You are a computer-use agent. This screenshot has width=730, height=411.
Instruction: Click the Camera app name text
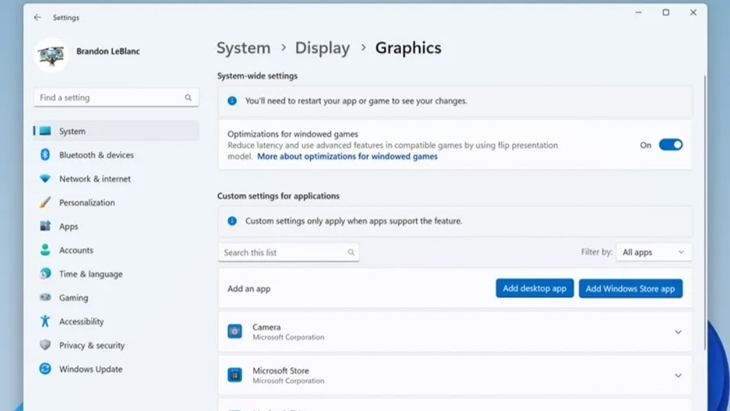click(x=266, y=327)
